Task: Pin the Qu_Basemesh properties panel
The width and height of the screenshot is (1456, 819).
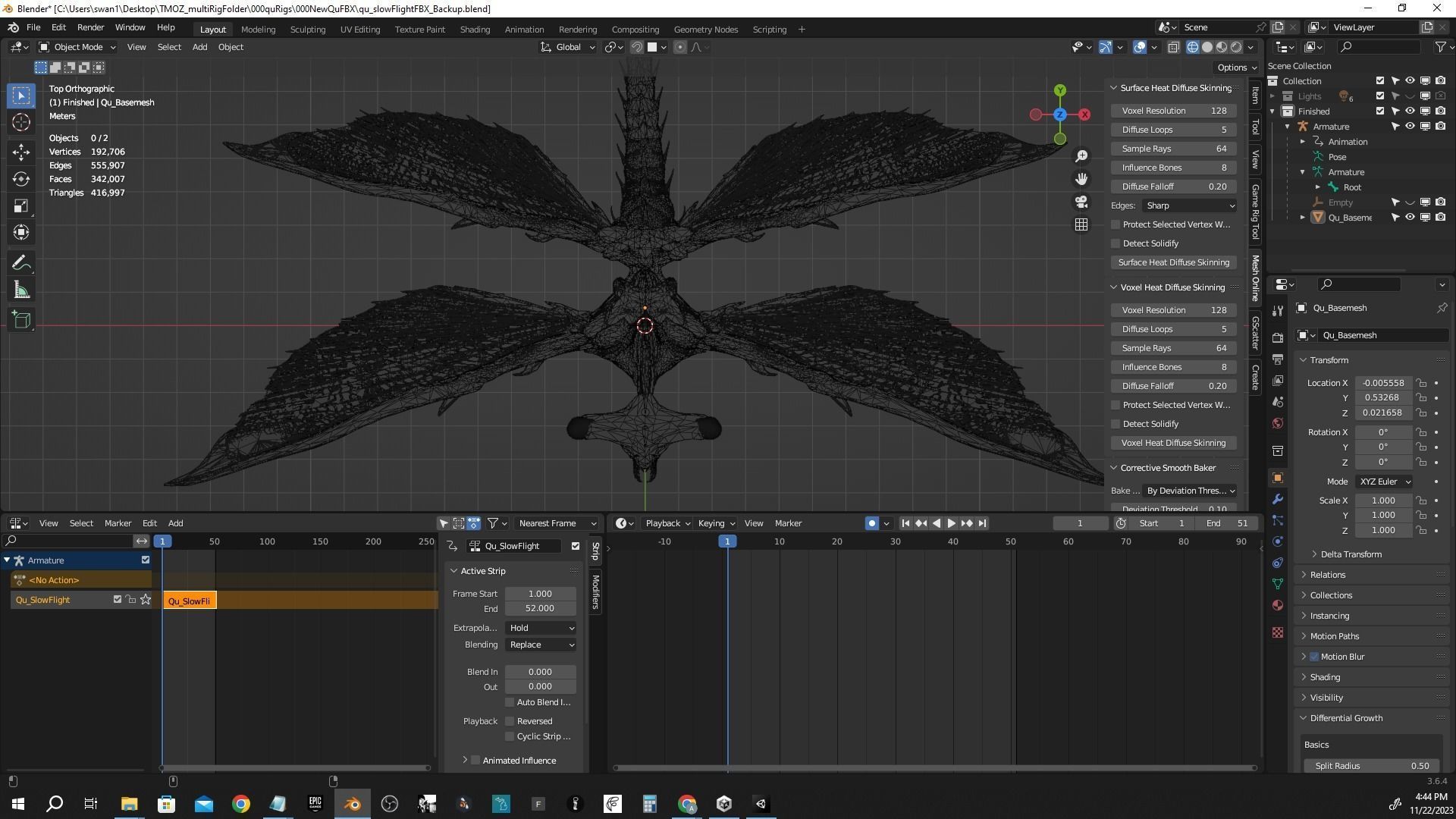Action: click(x=1442, y=308)
